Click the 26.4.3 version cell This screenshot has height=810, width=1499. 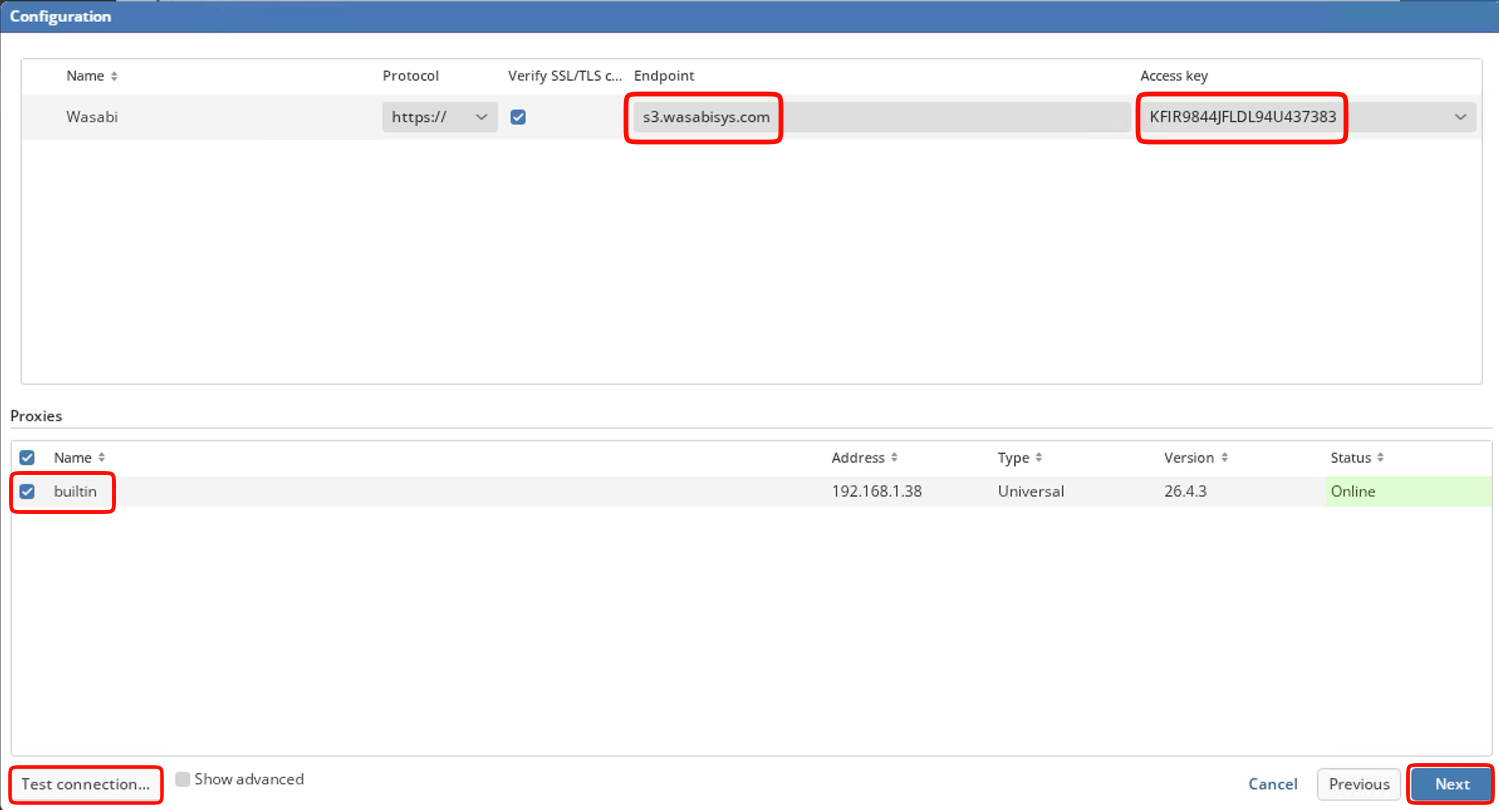(x=1185, y=492)
